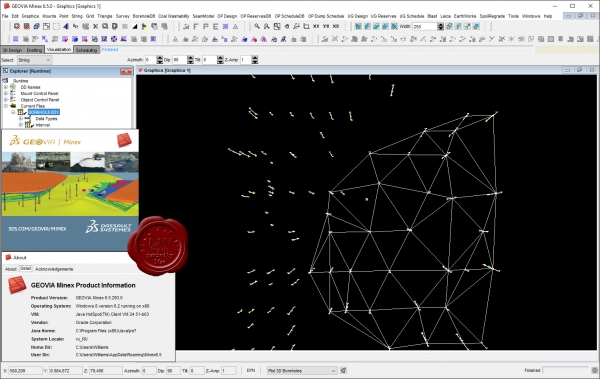Click the icon right of Plot 3D Boreholes
Screen dimensions: 600x379
pos(343,371)
